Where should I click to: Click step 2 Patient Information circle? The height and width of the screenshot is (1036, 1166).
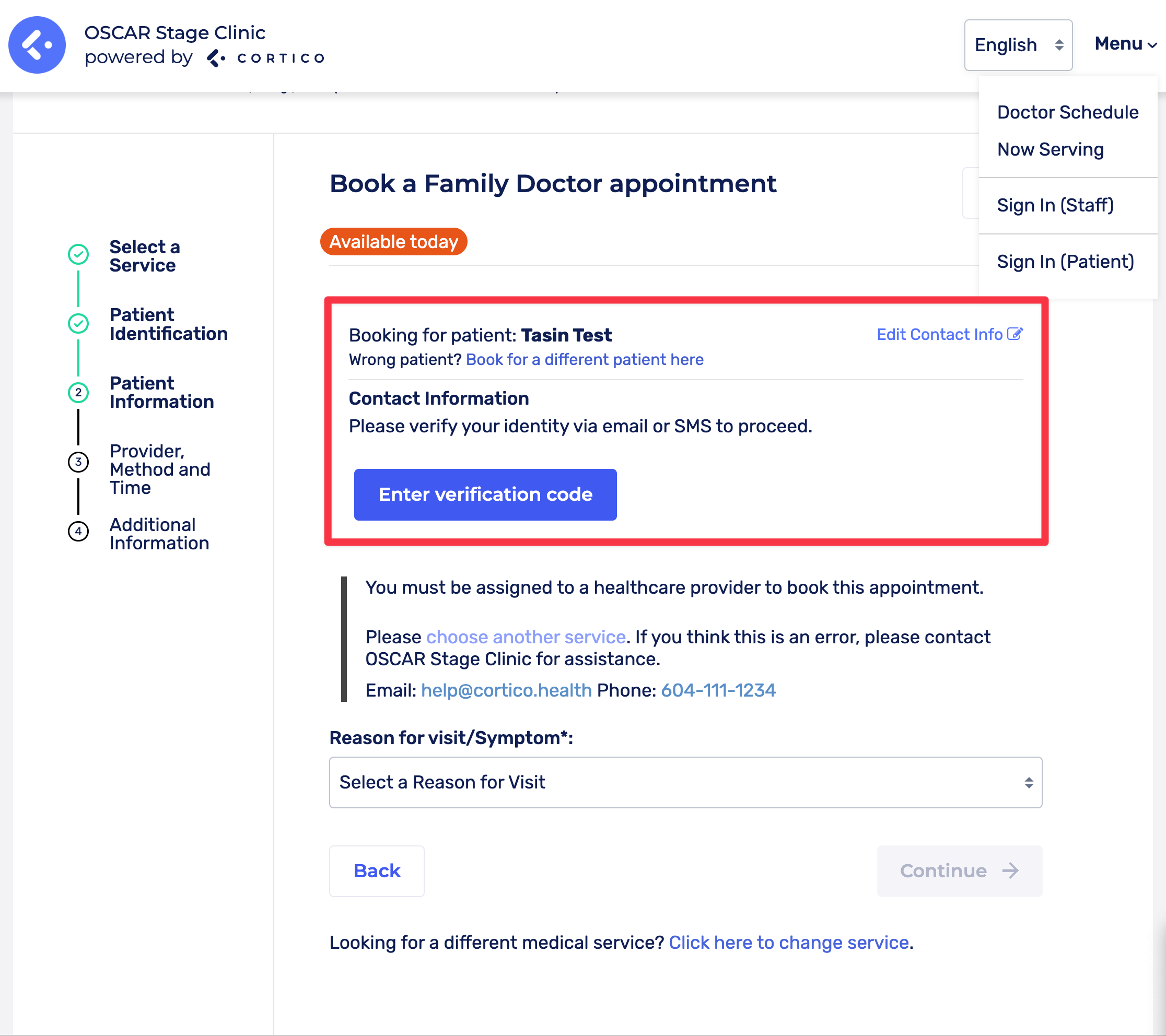[78, 392]
